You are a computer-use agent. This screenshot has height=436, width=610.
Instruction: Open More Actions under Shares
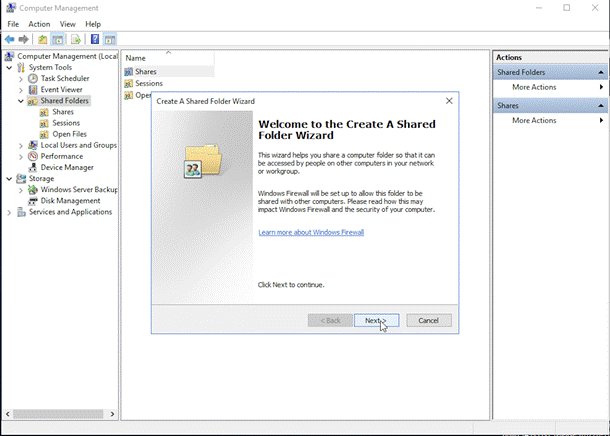coord(550,121)
